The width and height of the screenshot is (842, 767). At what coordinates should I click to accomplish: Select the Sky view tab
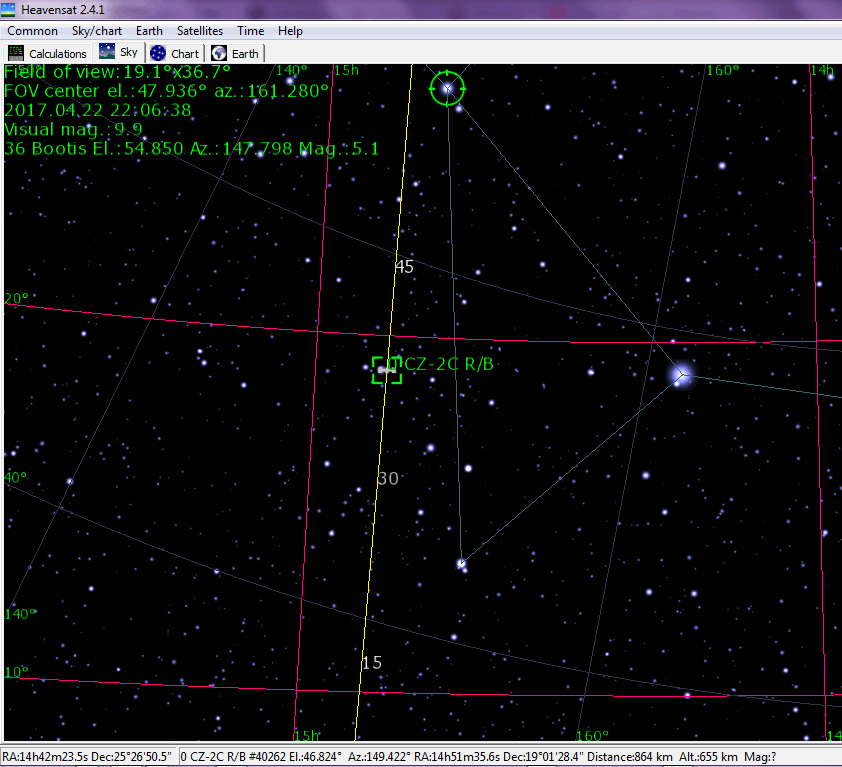119,53
